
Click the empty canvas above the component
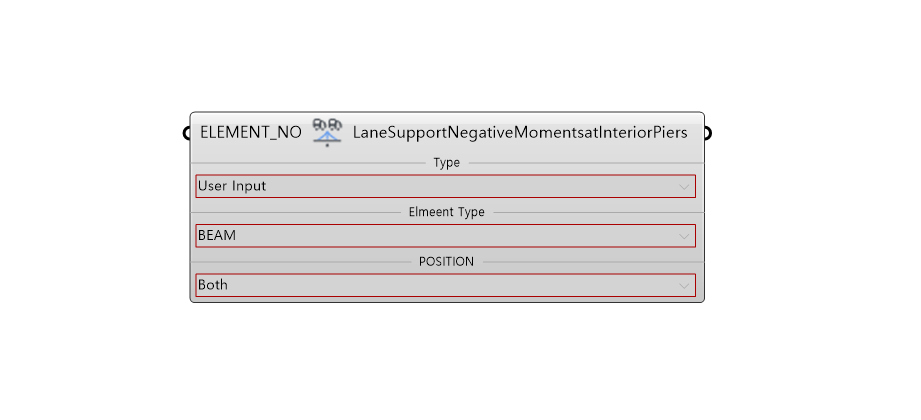(446, 56)
